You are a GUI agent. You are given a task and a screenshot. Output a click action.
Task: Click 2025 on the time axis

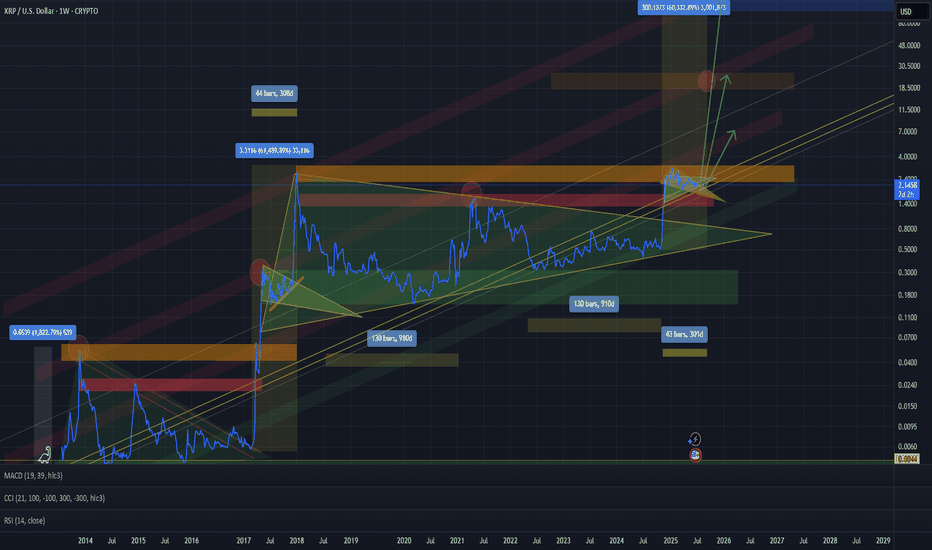(x=670, y=540)
